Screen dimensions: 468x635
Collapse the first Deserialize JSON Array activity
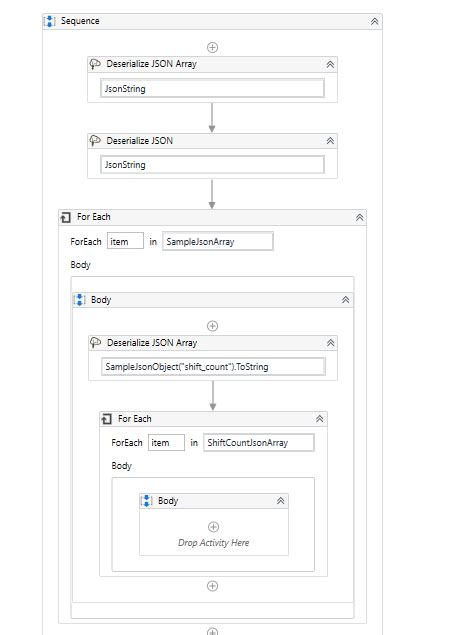pyautogui.click(x=330, y=64)
